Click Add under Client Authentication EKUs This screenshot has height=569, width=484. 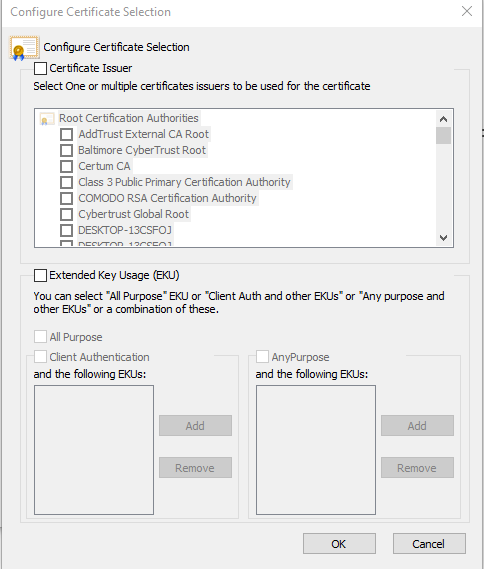pos(195,426)
